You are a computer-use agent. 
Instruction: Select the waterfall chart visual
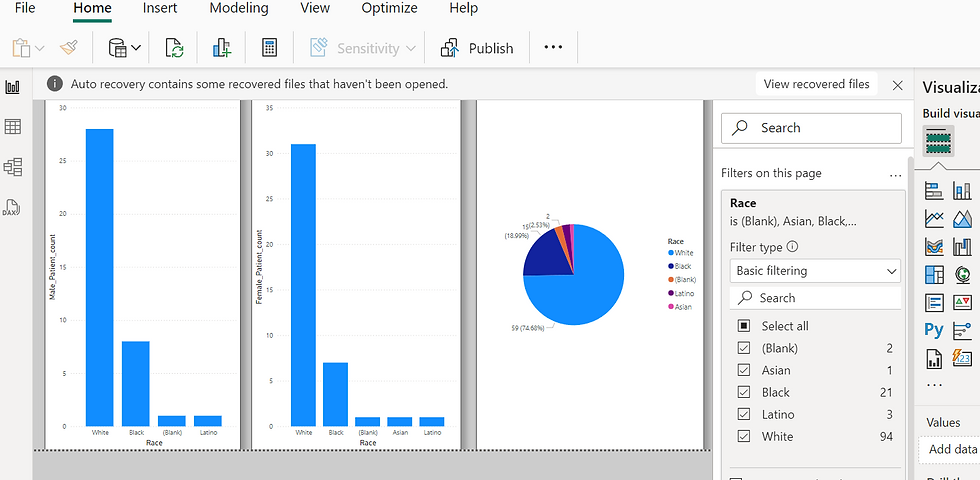click(962, 247)
